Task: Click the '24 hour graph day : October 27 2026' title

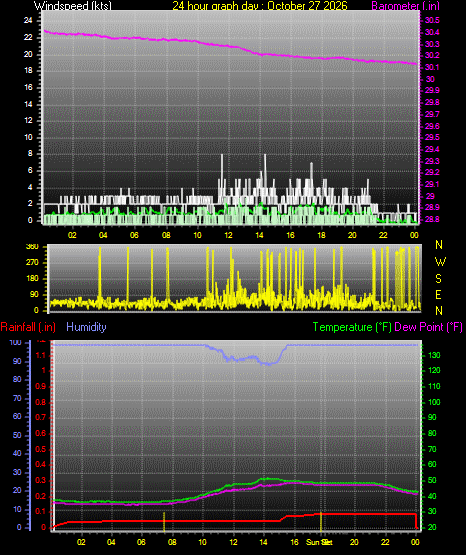Action: [x=260, y=5]
